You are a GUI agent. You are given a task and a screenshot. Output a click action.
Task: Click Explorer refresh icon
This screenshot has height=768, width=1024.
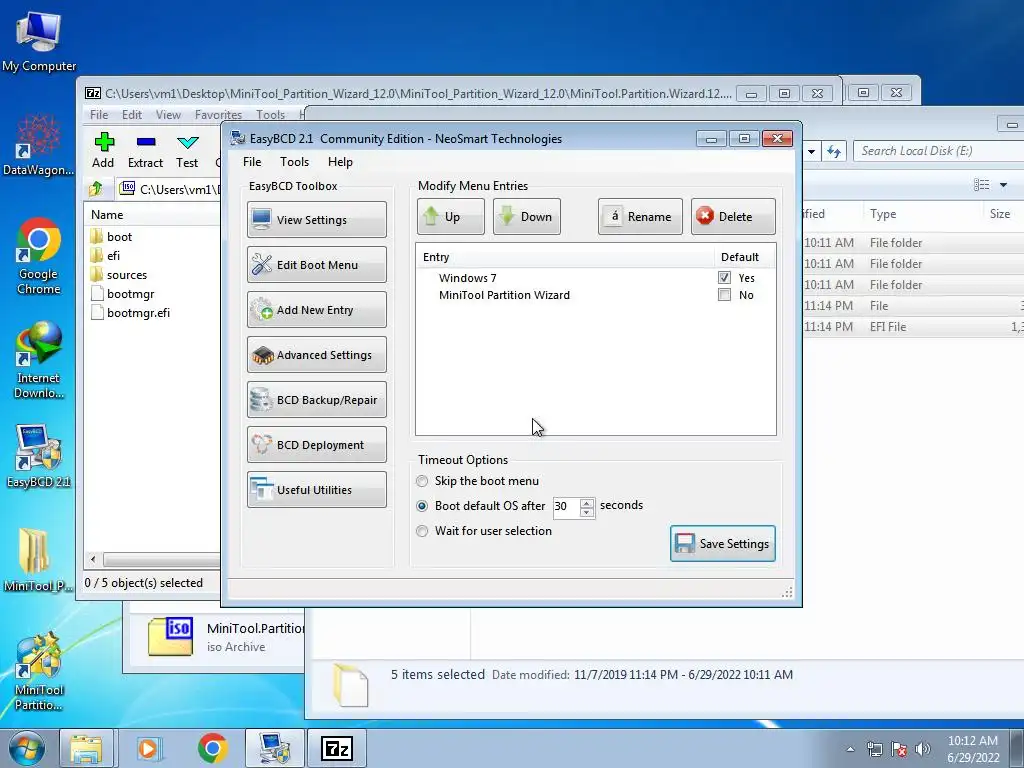click(834, 152)
